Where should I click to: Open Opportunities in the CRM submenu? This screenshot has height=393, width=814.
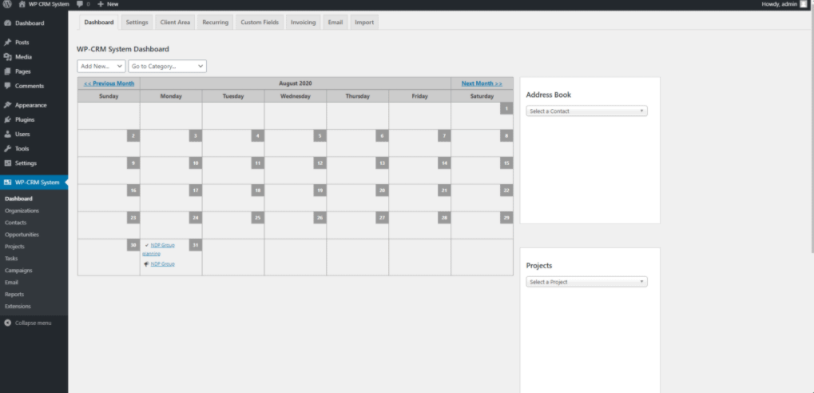click(22, 235)
